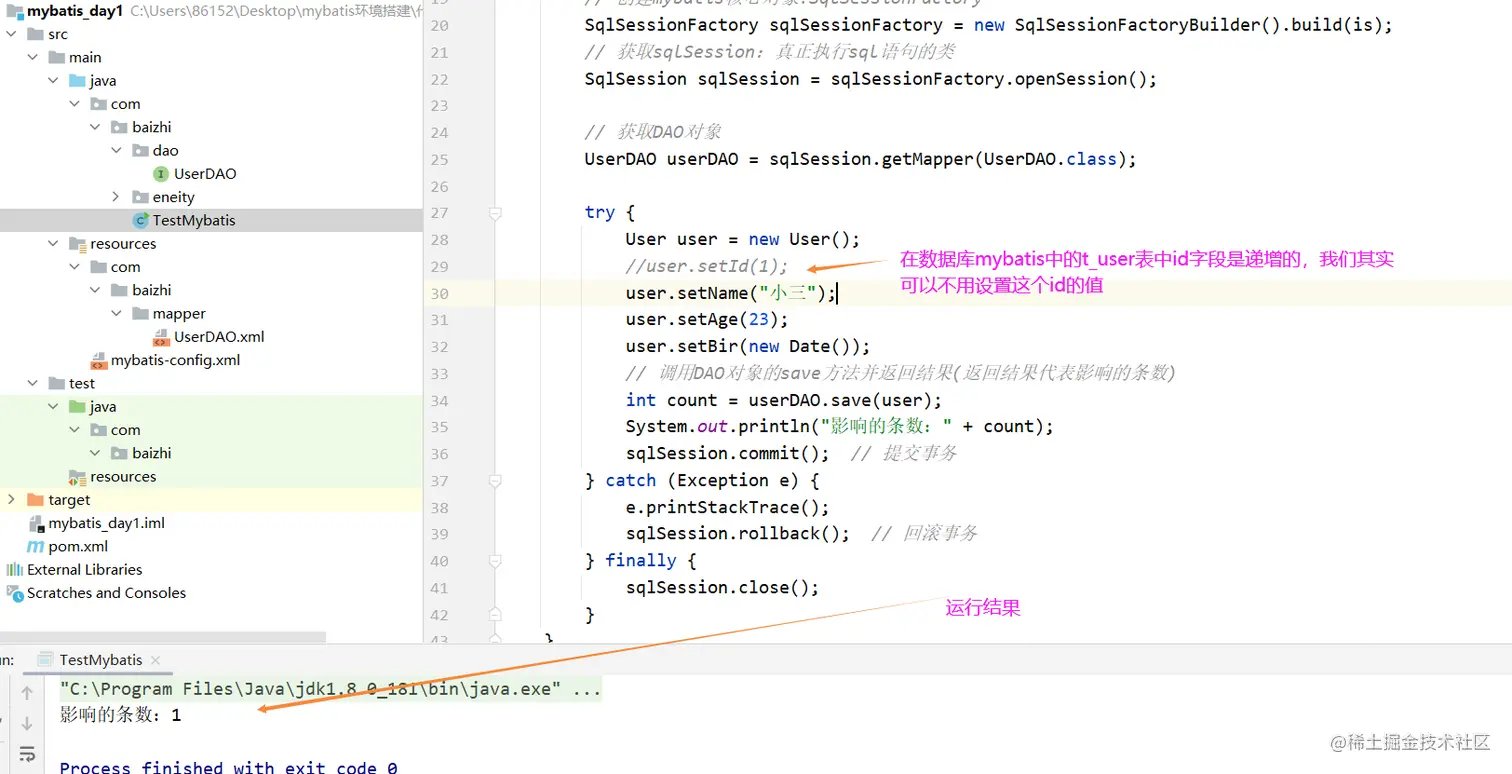Screen dimensions: 1512x774
Task: Close the TestMybatis run tab
Action: click(x=154, y=660)
